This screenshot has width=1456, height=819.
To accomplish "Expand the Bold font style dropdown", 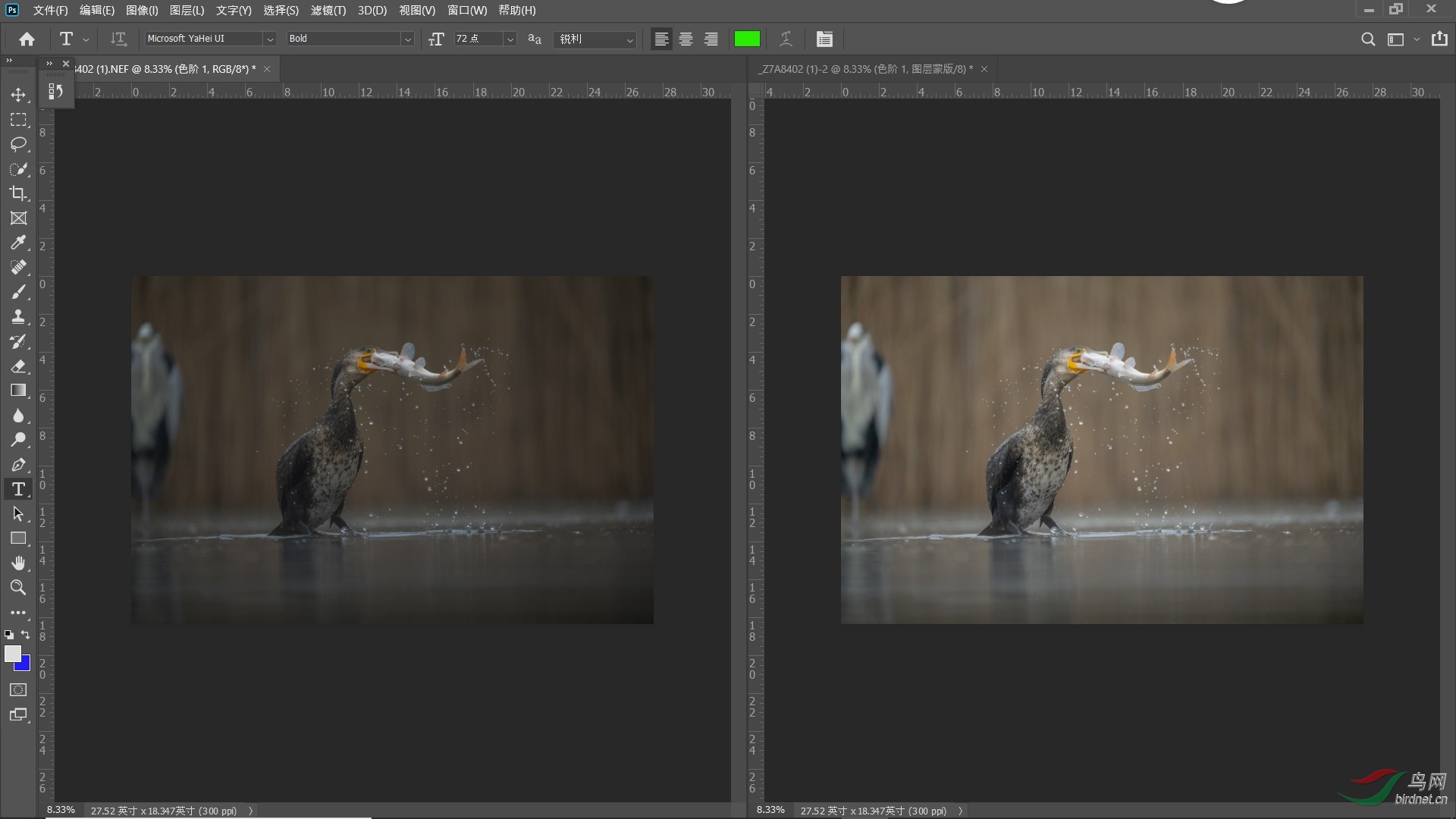I will (x=407, y=39).
